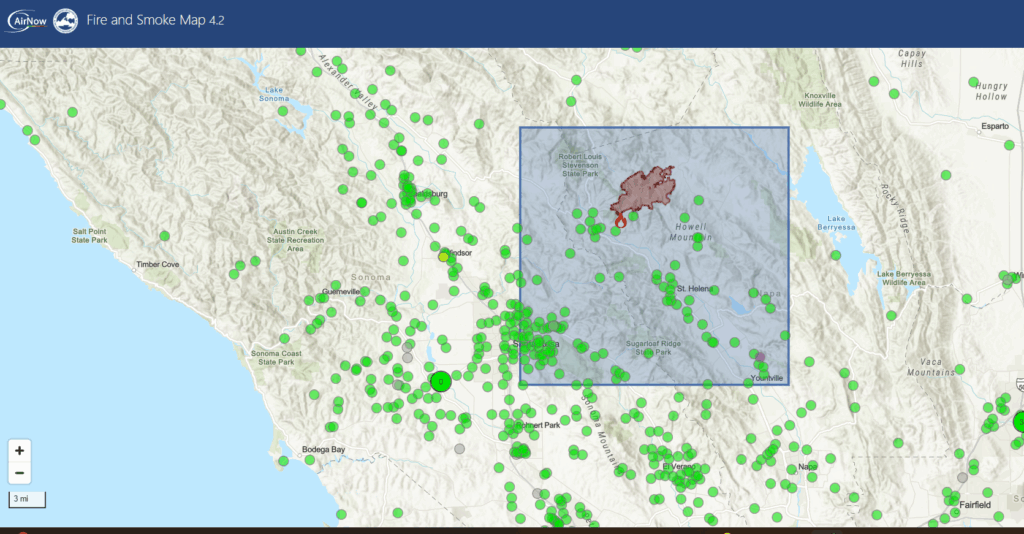
Task: Click the round agency seal logo
Action: tap(66, 22)
